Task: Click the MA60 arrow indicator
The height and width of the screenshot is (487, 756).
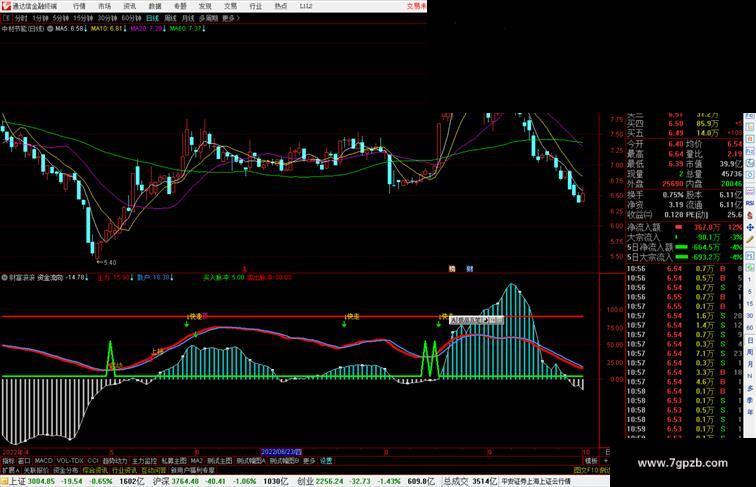Action: pyautogui.click(x=204, y=29)
